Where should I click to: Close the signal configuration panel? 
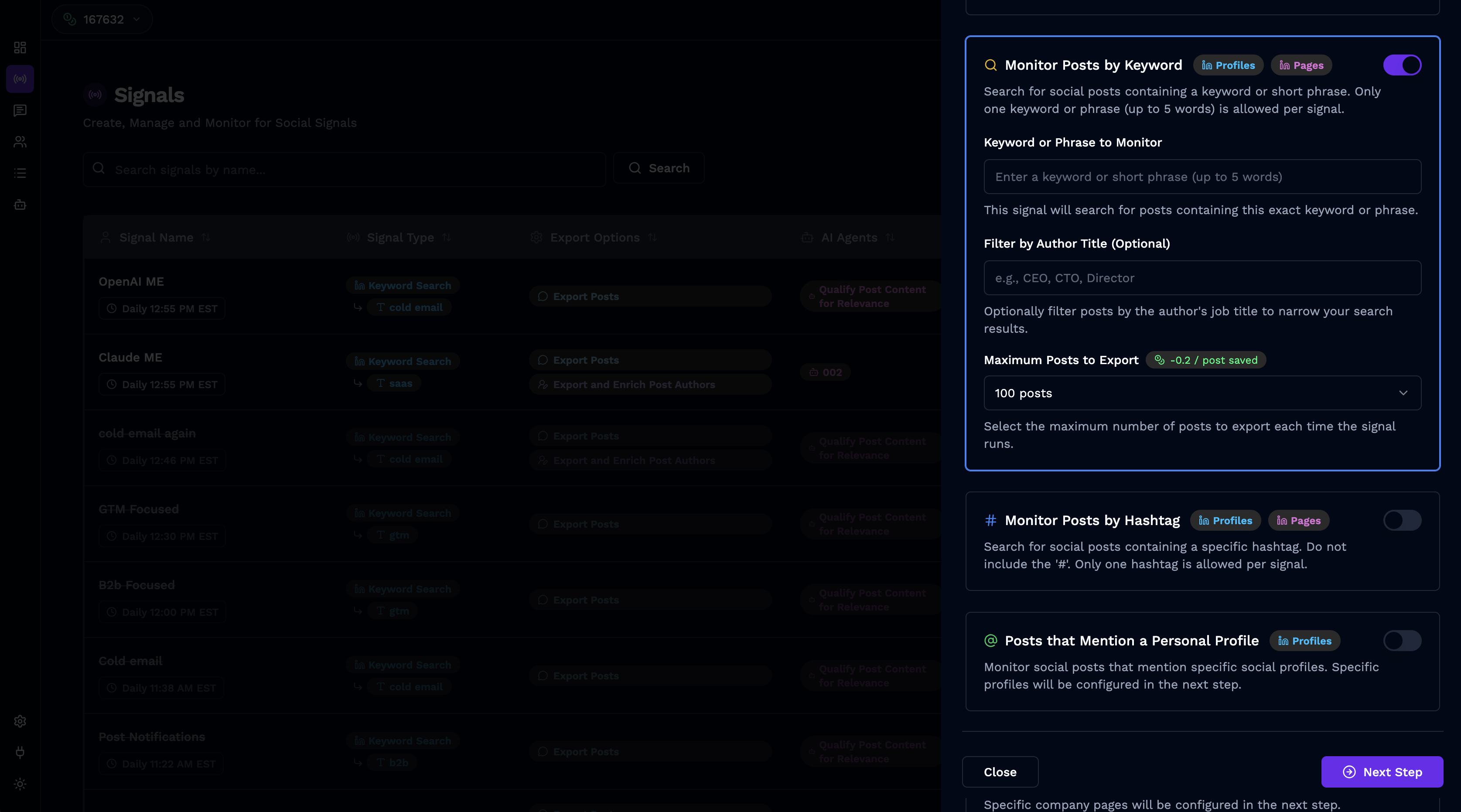pos(1000,772)
